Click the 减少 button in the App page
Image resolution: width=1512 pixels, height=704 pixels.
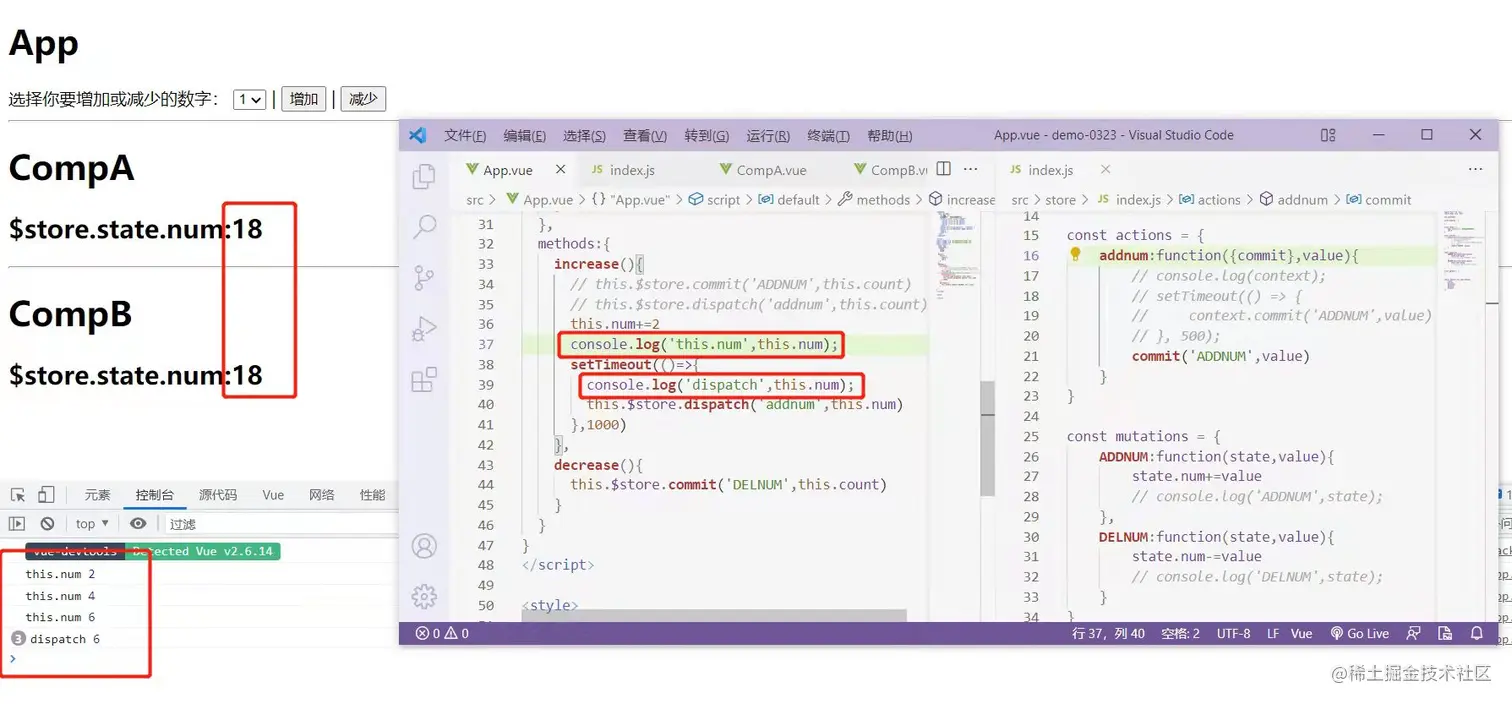point(363,99)
